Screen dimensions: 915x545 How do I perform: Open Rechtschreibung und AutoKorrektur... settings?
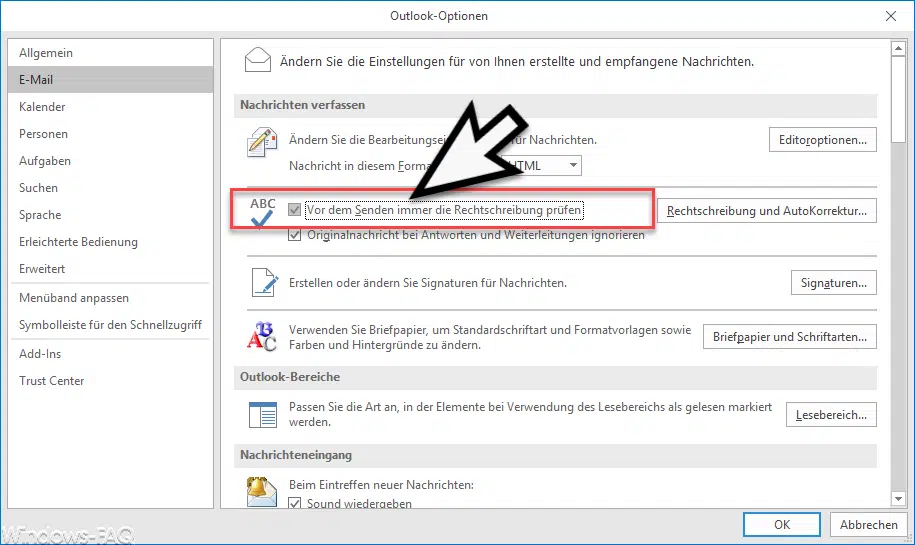[x=767, y=211]
